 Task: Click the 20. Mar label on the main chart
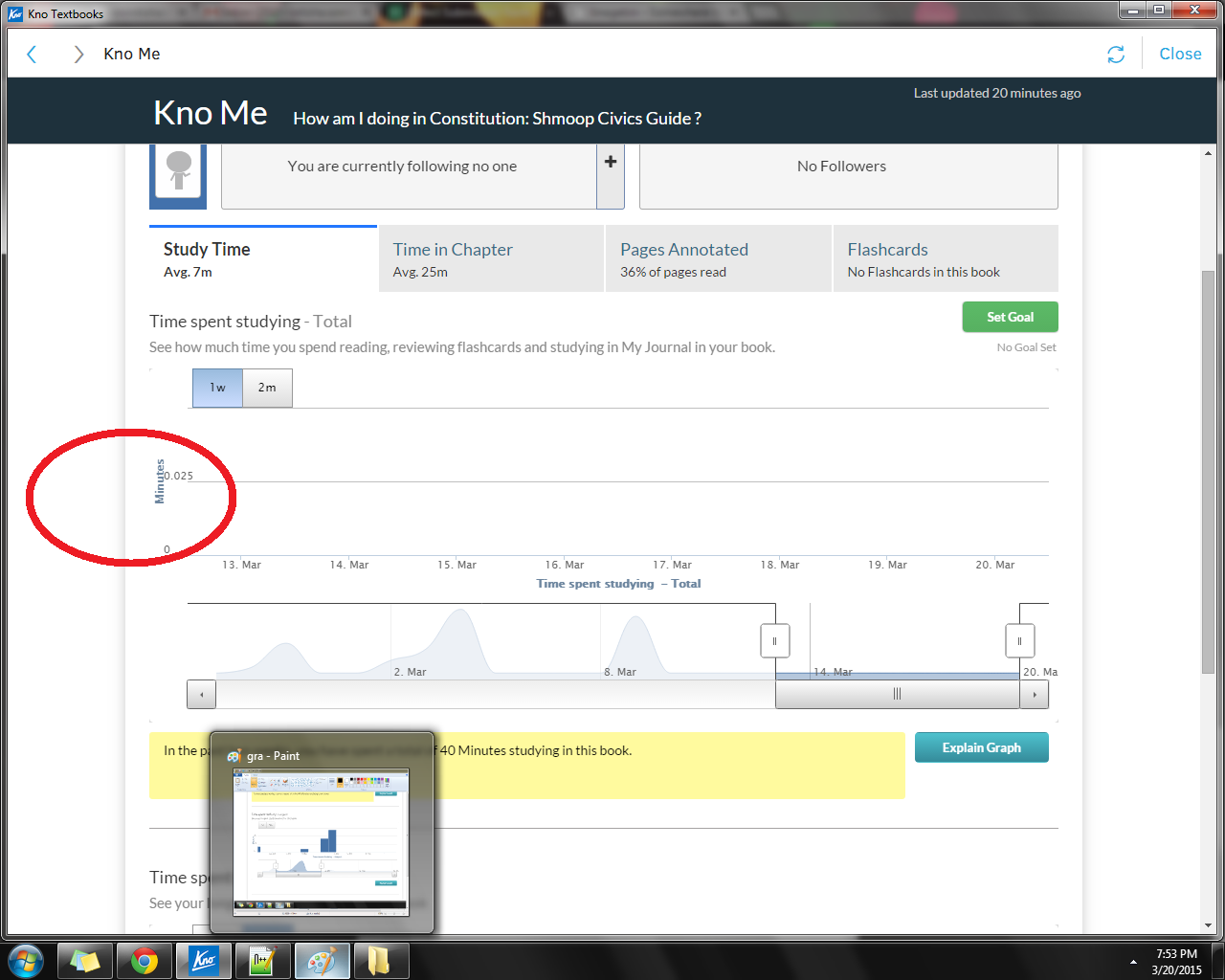point(995,565)
